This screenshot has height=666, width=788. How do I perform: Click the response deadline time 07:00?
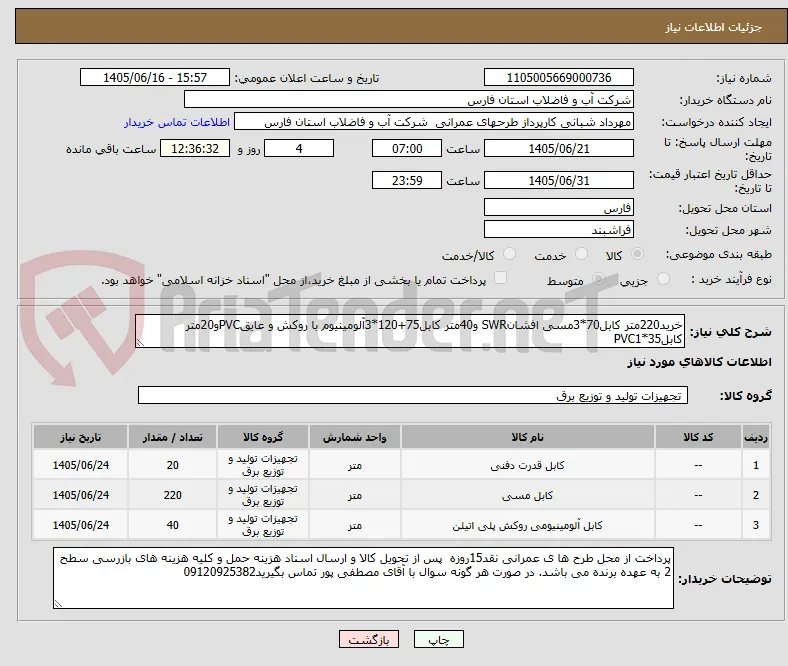pyautogui.click(x=407, y=149)
